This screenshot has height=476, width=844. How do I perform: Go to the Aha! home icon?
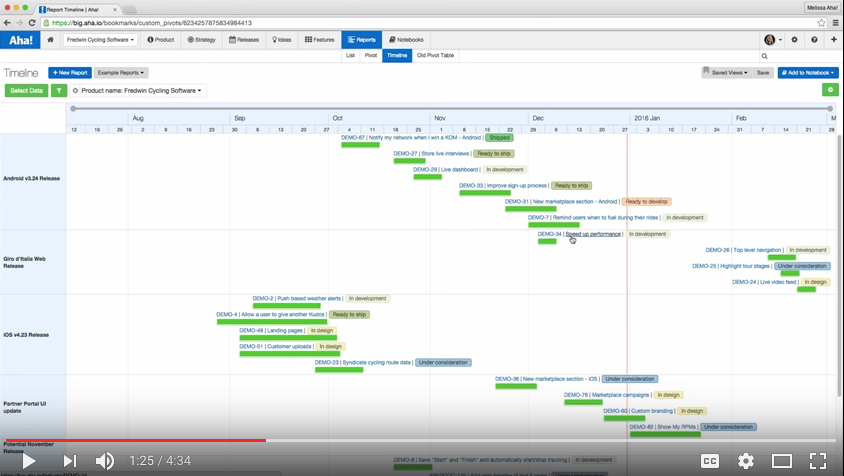click(51, 40)
